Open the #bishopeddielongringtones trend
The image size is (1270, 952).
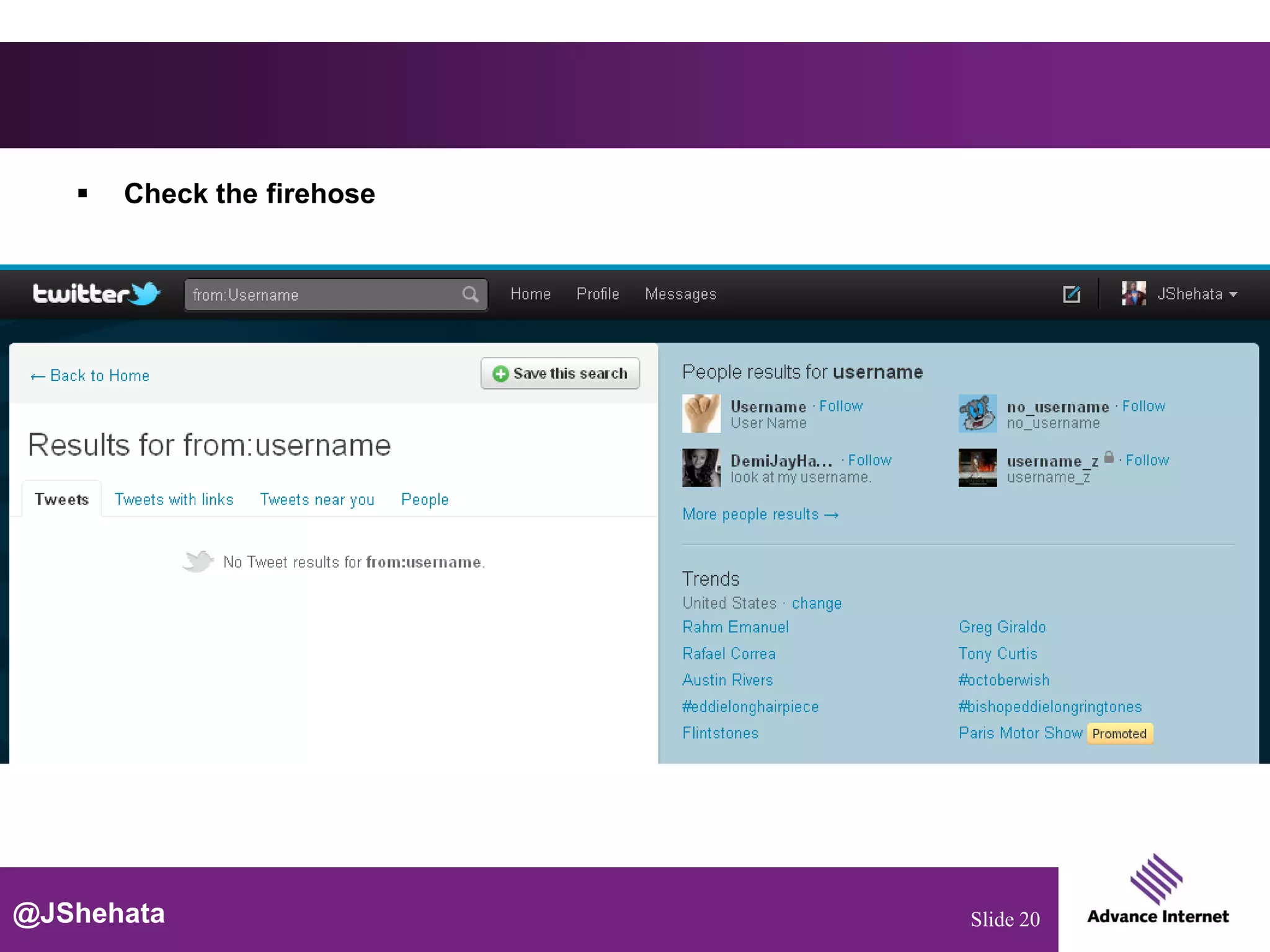coord(1050,707)
